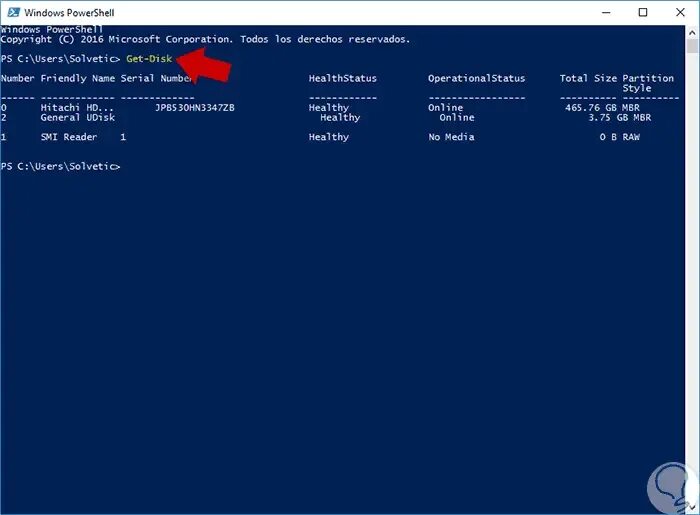Viewport: 700px width, 515px height.
Task: Open the PowerShell title bar icon menu
Action: (x=13, y=12)
